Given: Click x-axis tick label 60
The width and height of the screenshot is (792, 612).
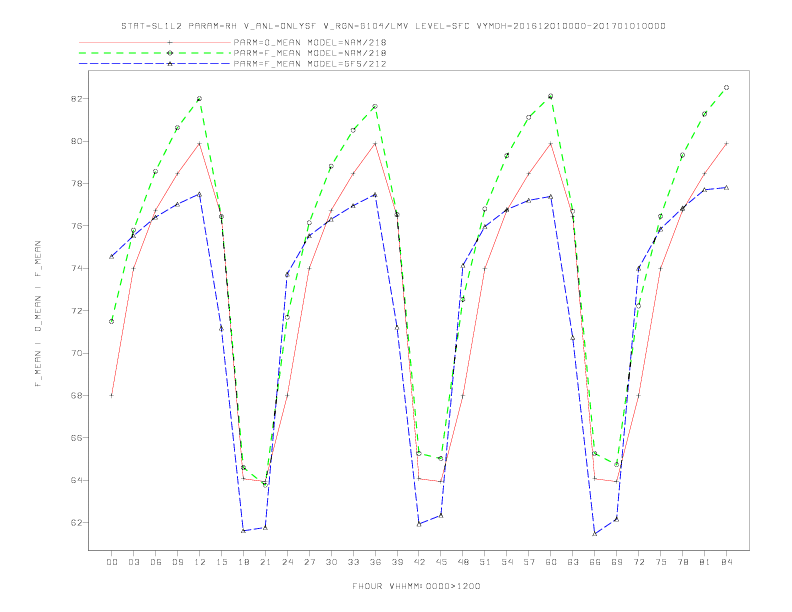Looking at the screenshot, I should [x=551, y=562].
